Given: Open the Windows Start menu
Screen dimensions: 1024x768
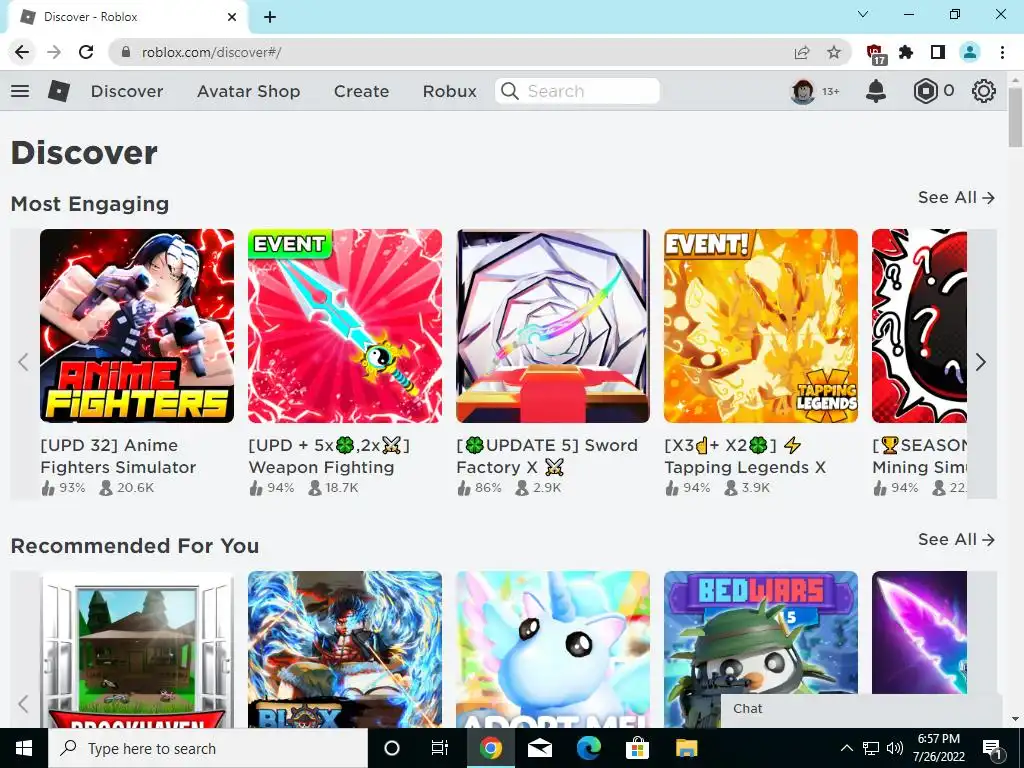Looking at the screenshot, I should pyautogui.click(x=24, y=748).
